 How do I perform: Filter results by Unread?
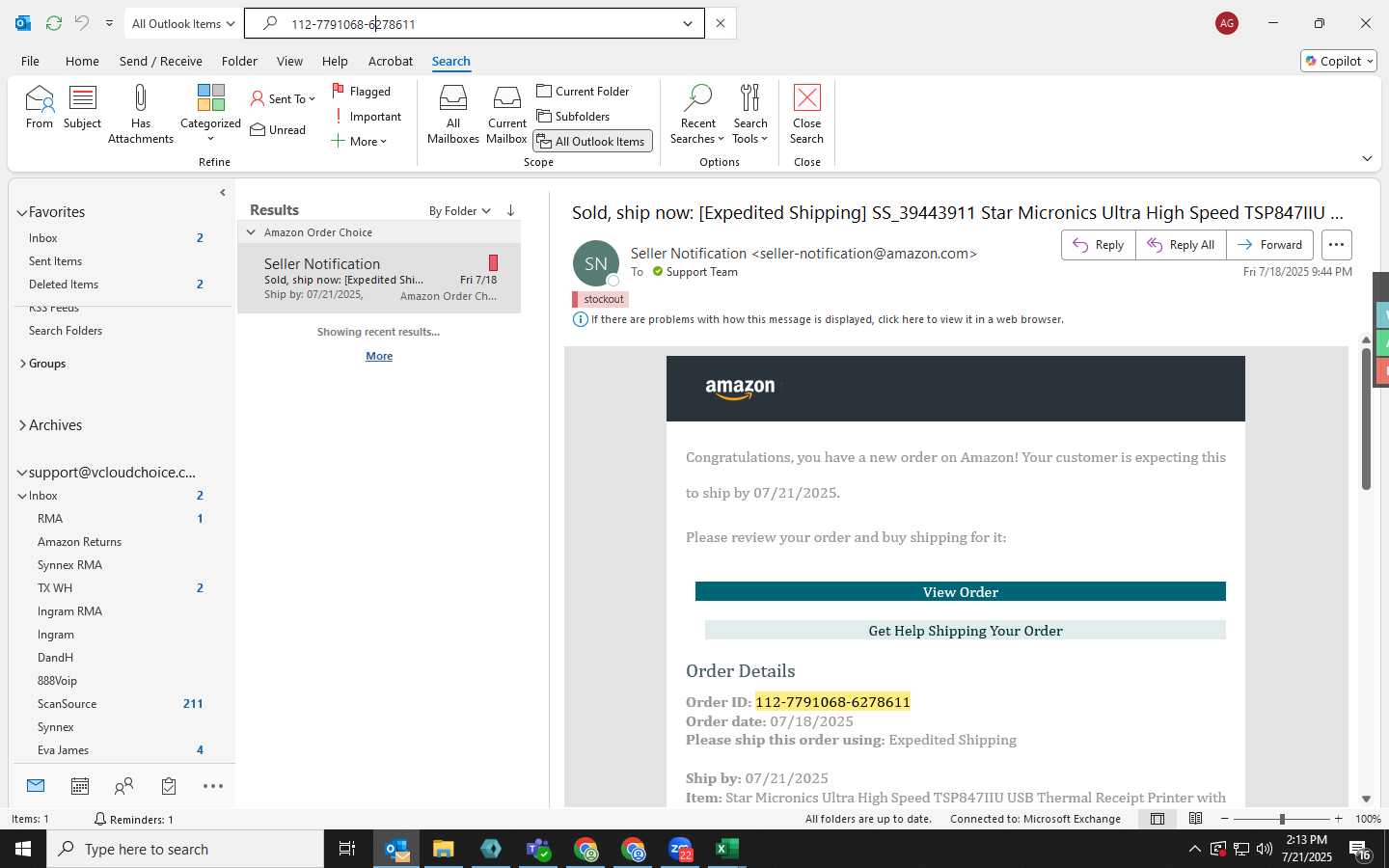click(278, 130)
